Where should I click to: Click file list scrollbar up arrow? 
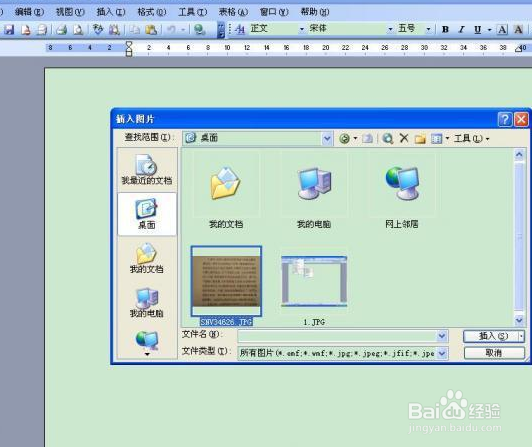click(519, 155)
